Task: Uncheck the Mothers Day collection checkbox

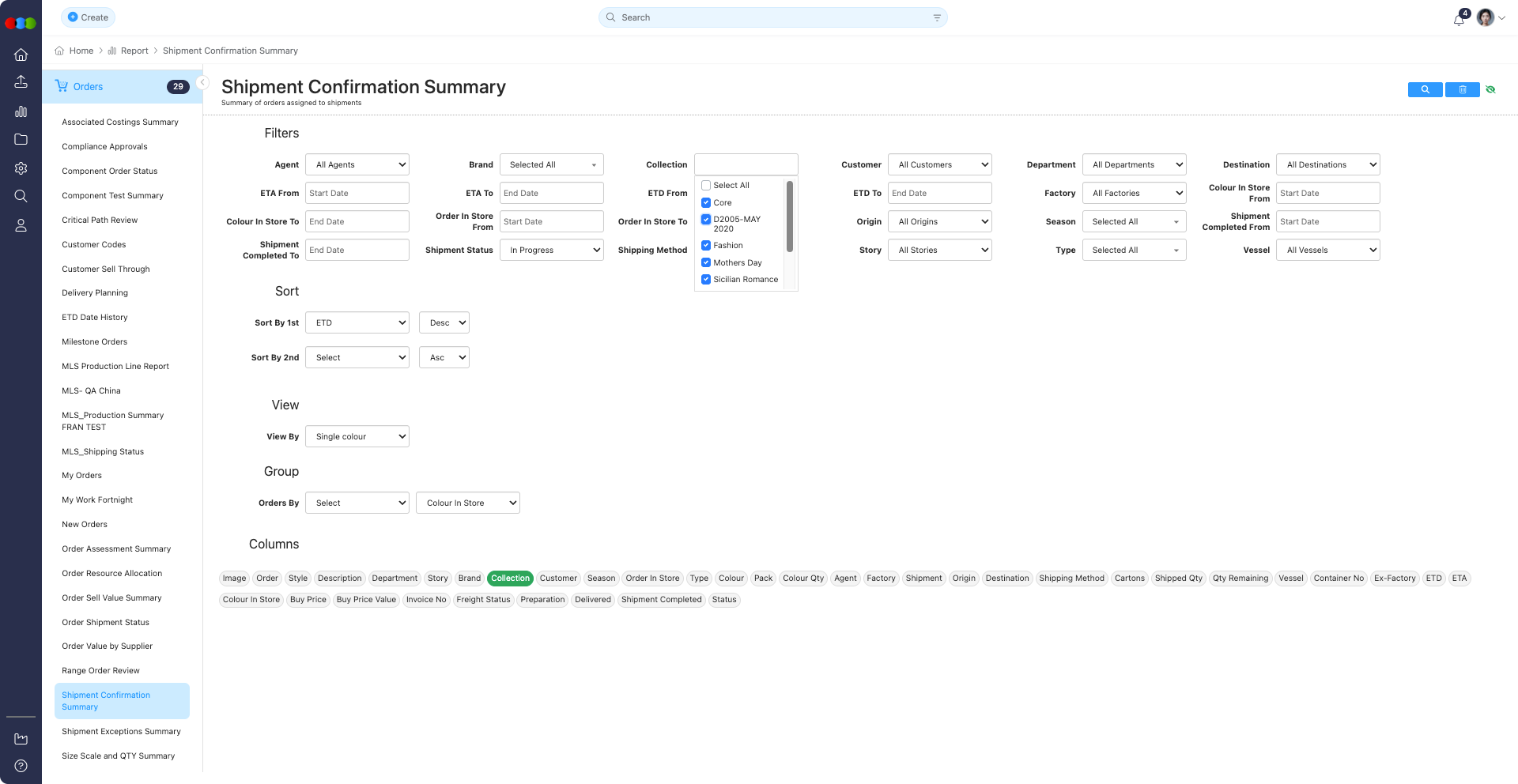Action: tap(706, 262)
